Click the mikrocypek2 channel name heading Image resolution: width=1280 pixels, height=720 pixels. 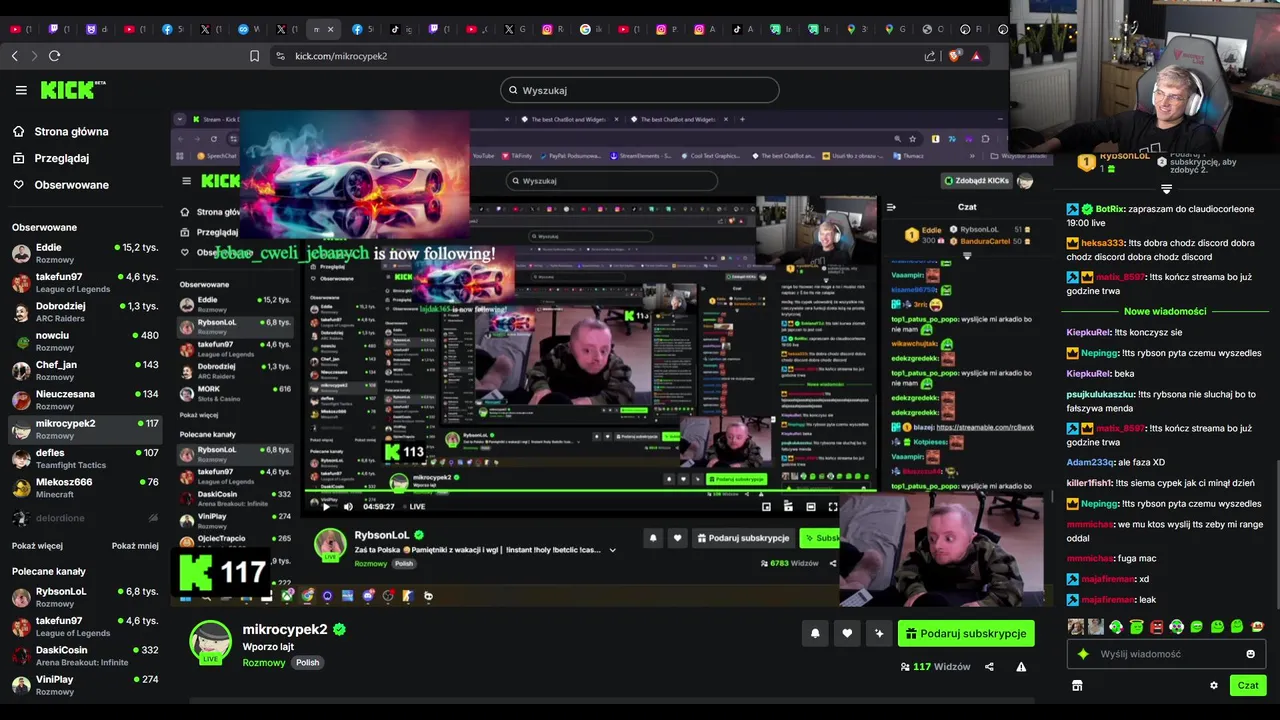(x=285, y=629)
